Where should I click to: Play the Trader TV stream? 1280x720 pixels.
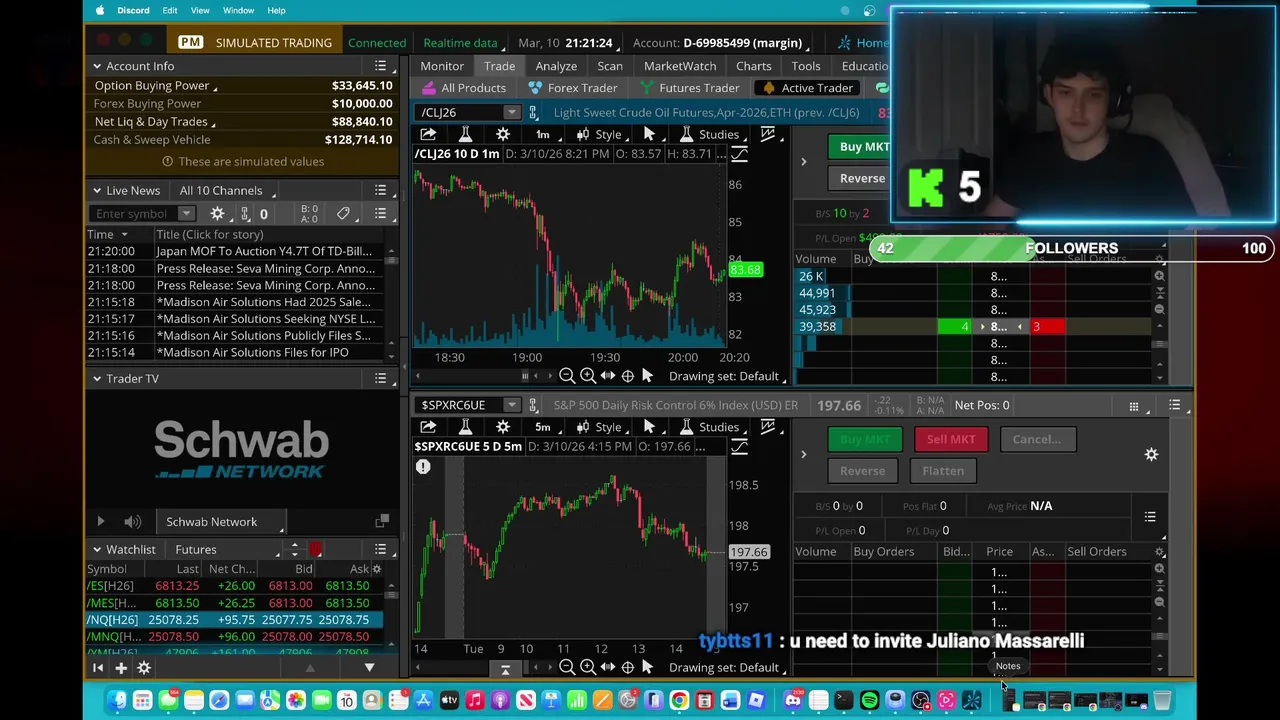click(x=100, y=521)
